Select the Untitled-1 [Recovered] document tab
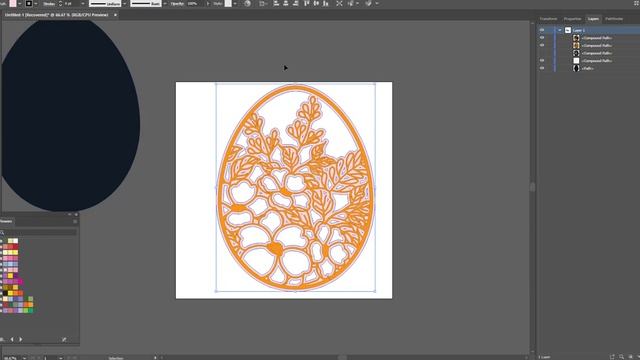 pos(57,15)
